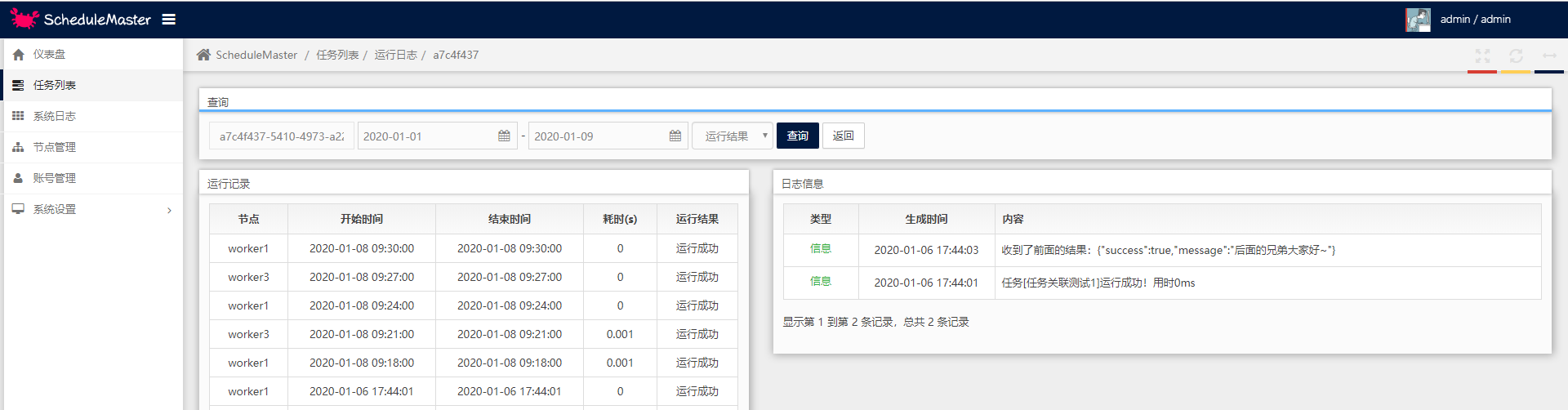Select the worker1 row starting 2020-01-06 17:44:01
The width and height of the screenshot is (1568, 410).
(x=474, y=391)
